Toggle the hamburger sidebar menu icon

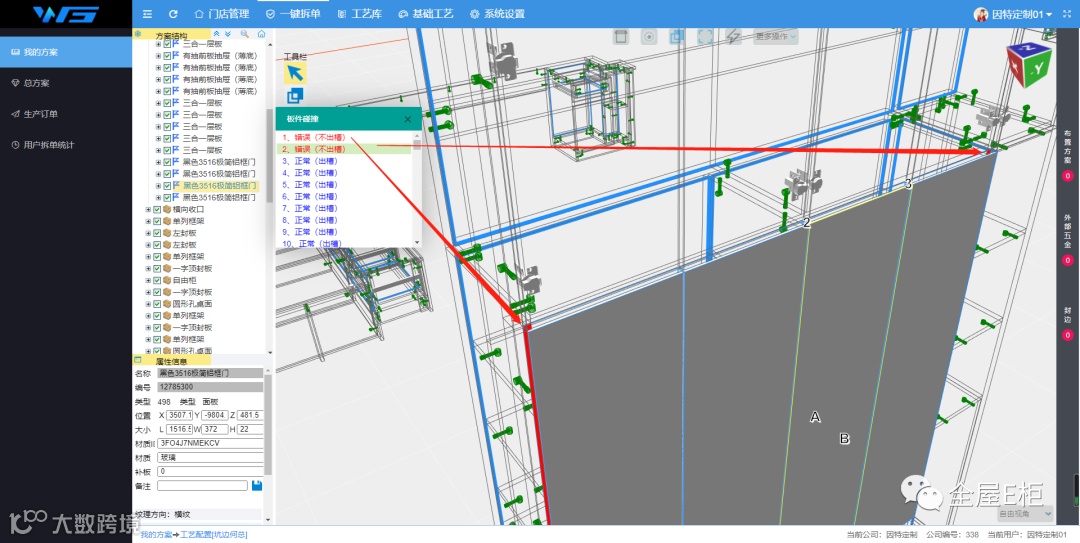click(147, 14)
